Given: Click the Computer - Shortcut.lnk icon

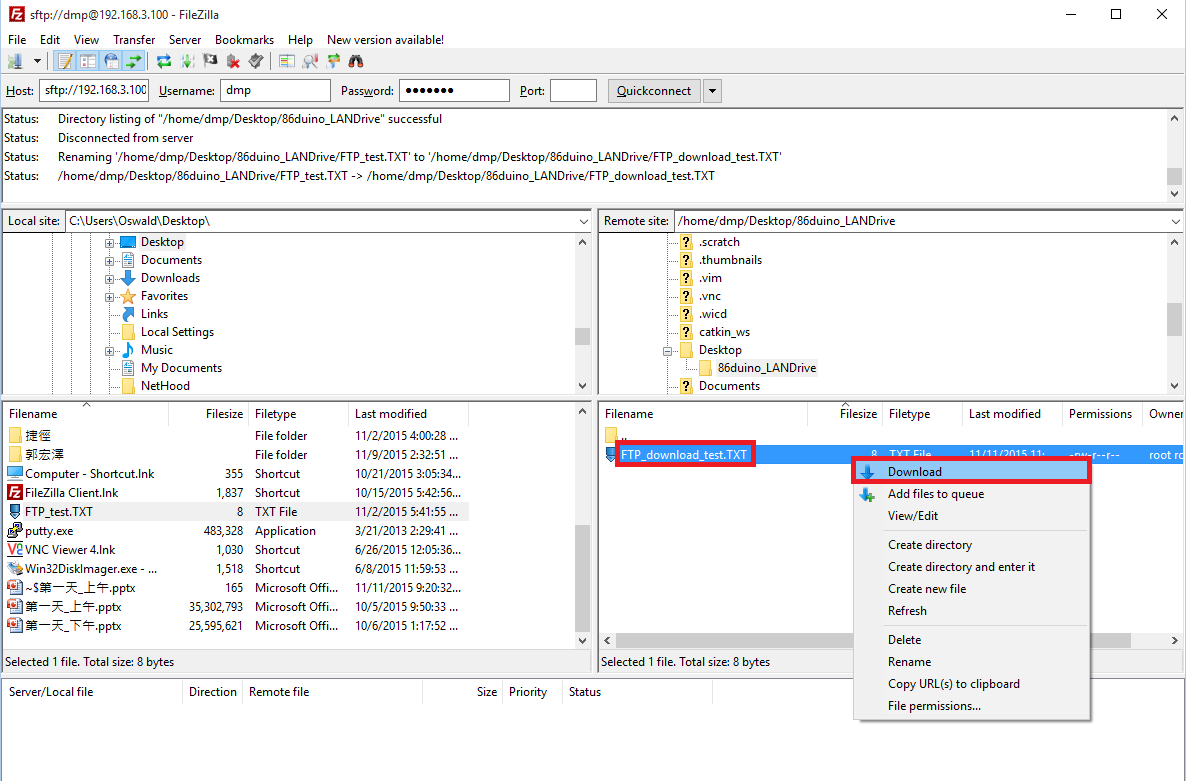Looking at the screenshot, I should [15, 473].
